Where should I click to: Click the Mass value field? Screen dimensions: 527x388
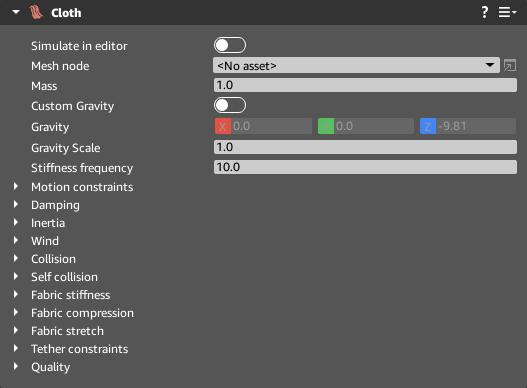pyautogui.click(x=365, y=85)
